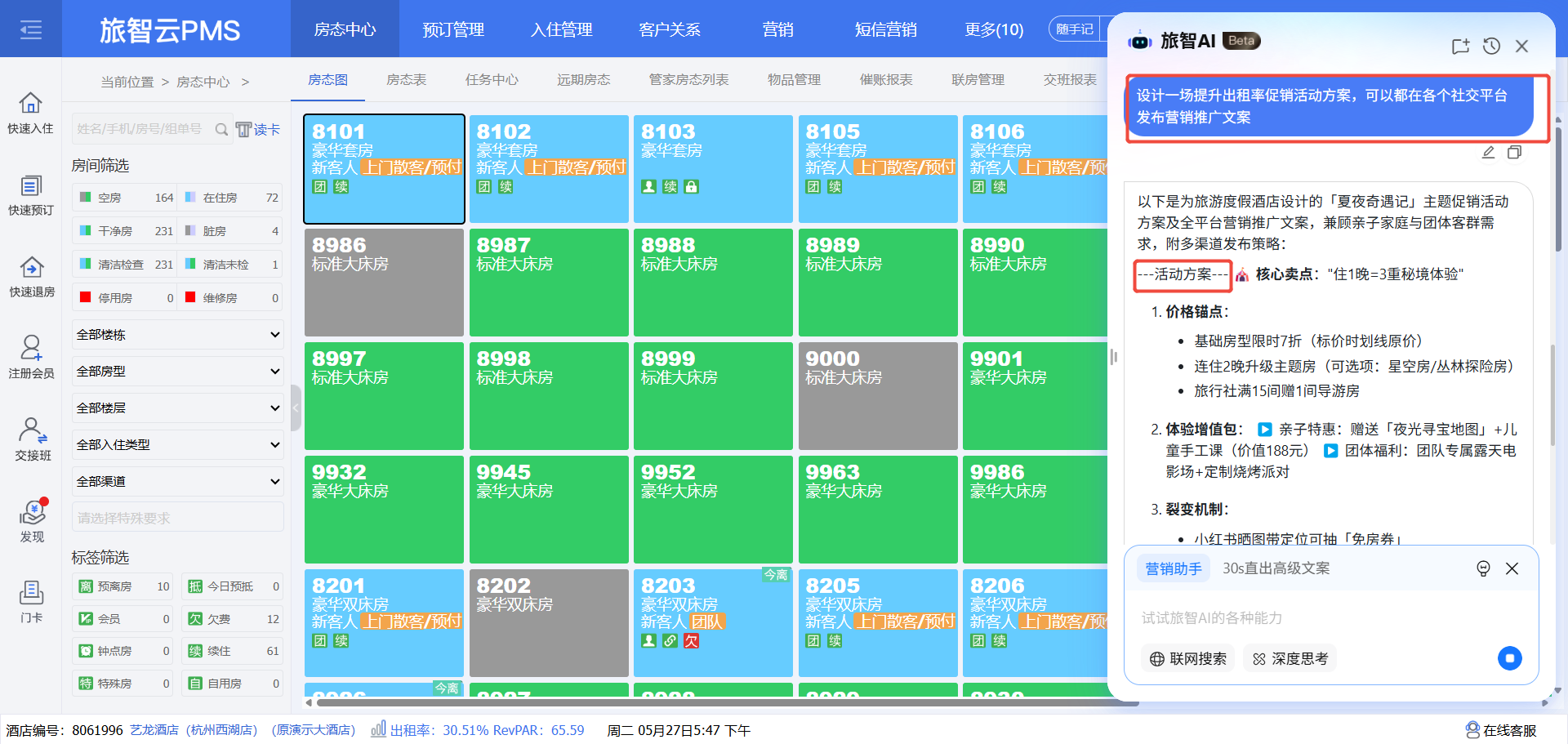Click the lightbulb tips icon in 营销助手 bar
1568x744 pixels.
pyautogui.click(x=1483, y=568)
